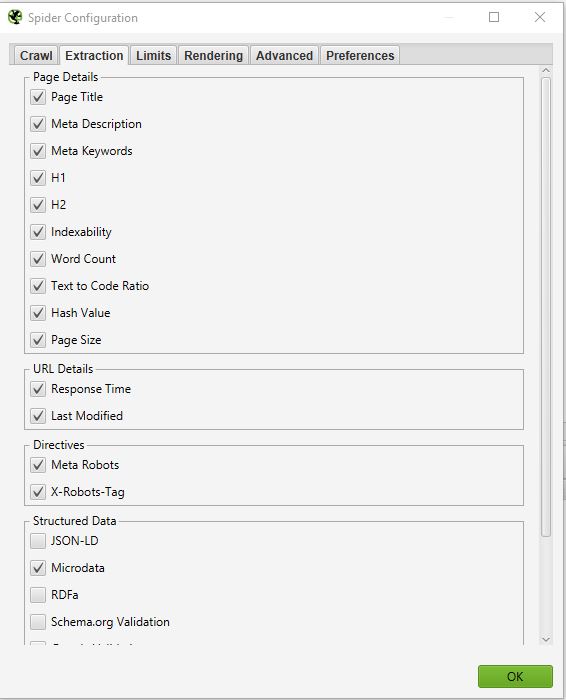Click the scrollbar down arrow
This screenshot has width=566, height=700.
545,639
